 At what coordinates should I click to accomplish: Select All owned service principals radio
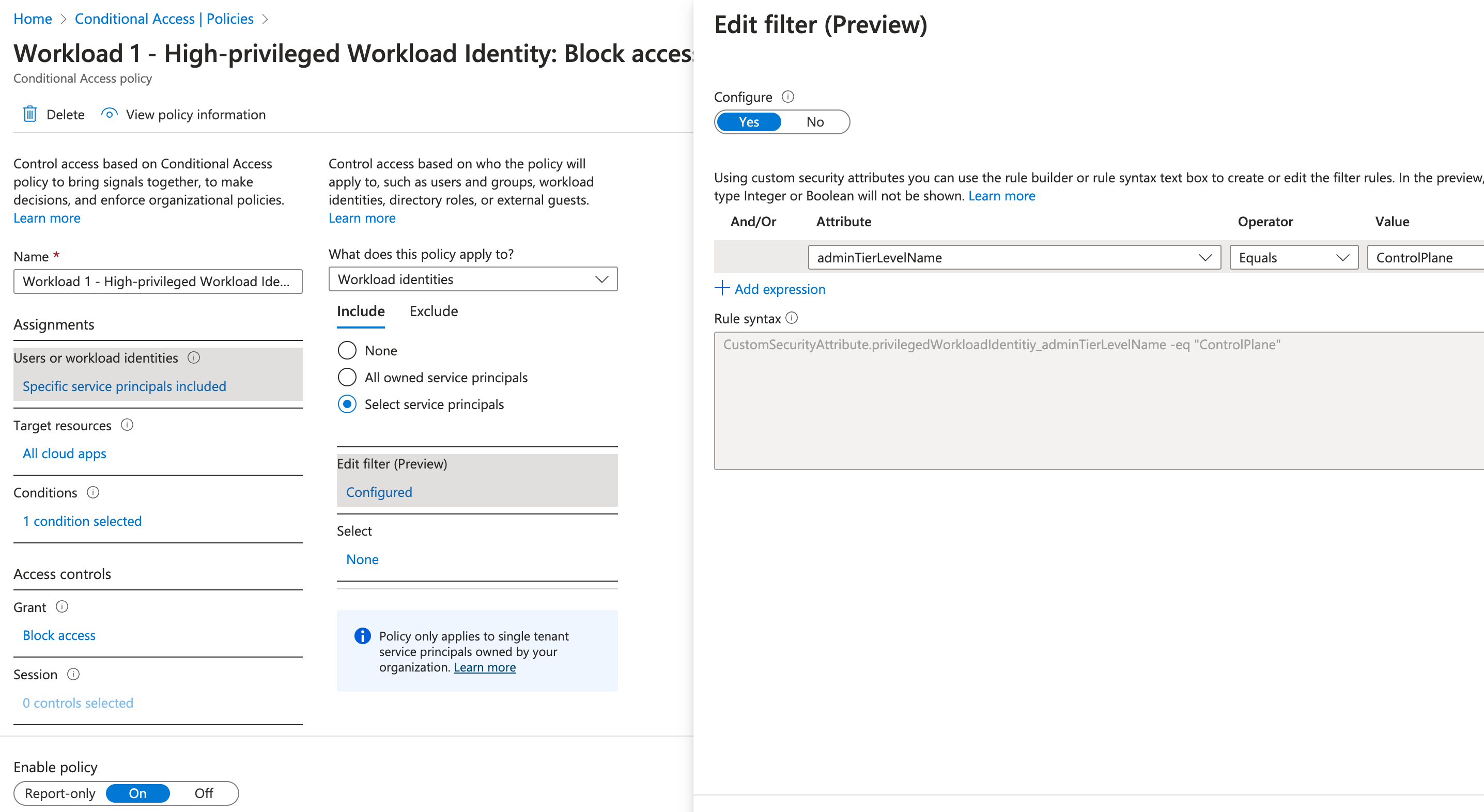point(347,377)
